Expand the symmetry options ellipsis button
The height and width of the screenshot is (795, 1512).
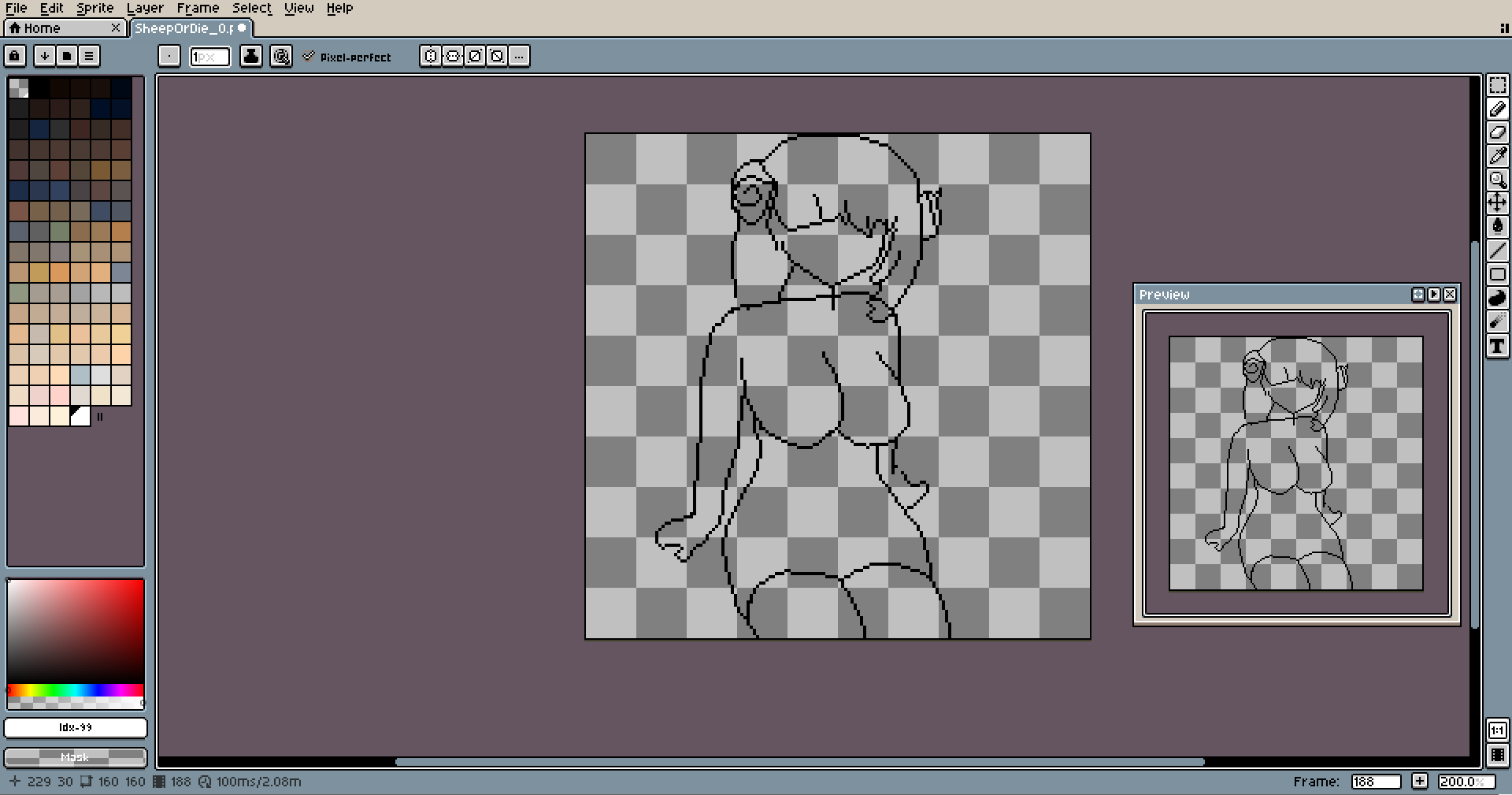[519, 56]
